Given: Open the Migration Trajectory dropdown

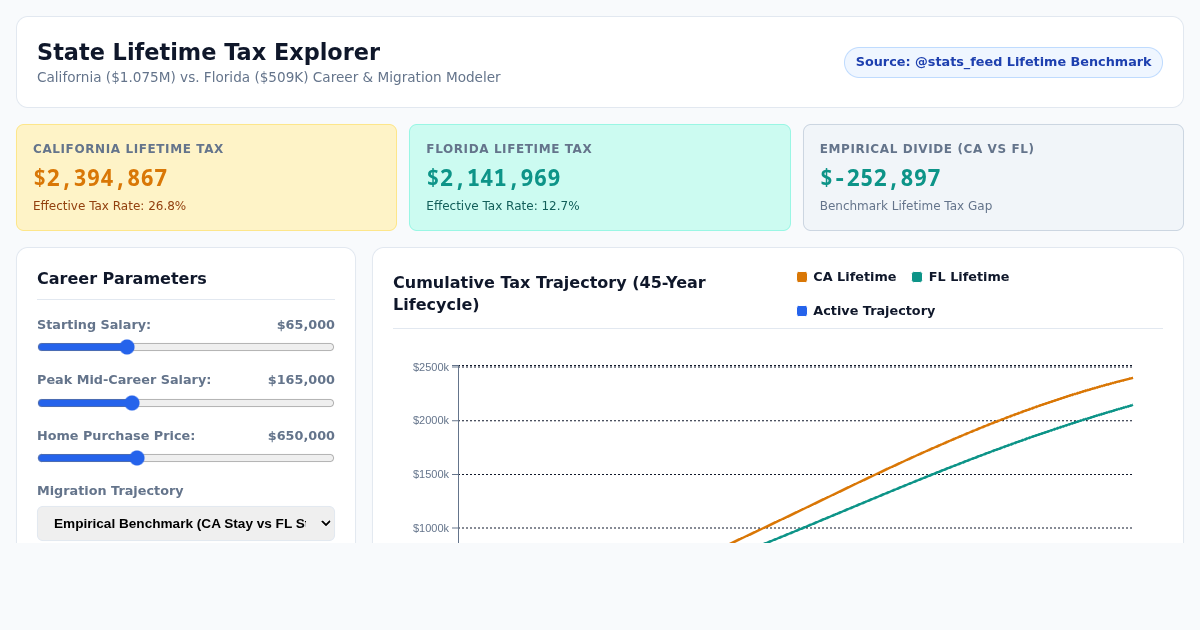Looking at the screenshot, I should pyautogui.click(x=186, y=523).
